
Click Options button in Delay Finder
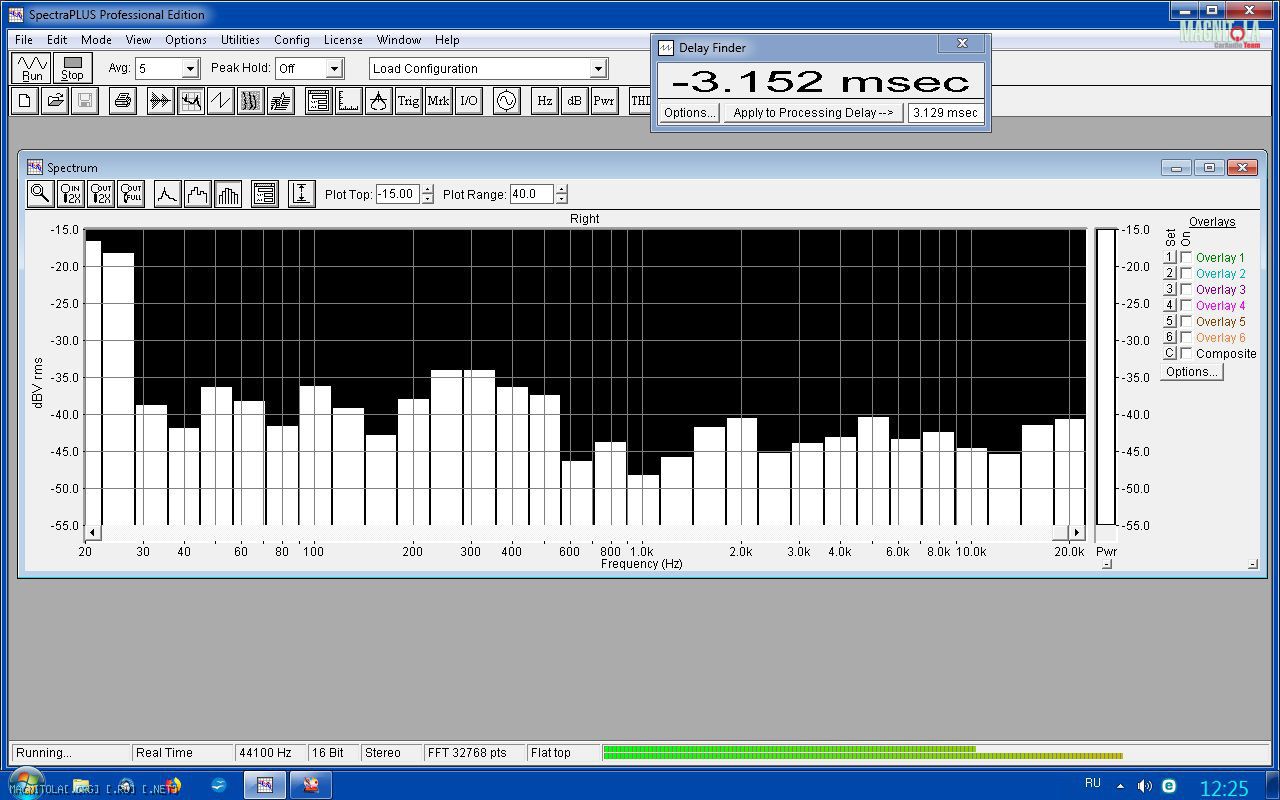689,113
